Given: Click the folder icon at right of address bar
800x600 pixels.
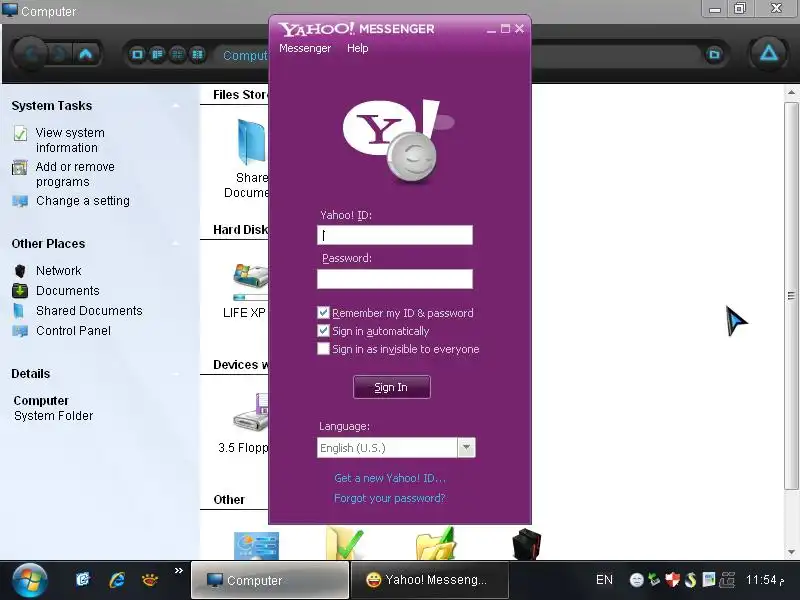Looking at the screenshot, I should [x=714, y=54].
